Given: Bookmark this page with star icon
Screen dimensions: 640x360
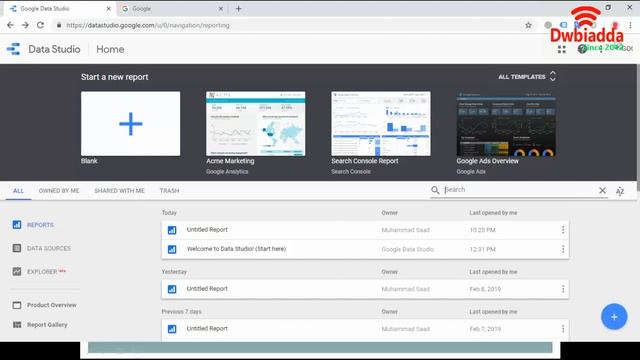Looking at the screenshot, I should pos(529,25).
